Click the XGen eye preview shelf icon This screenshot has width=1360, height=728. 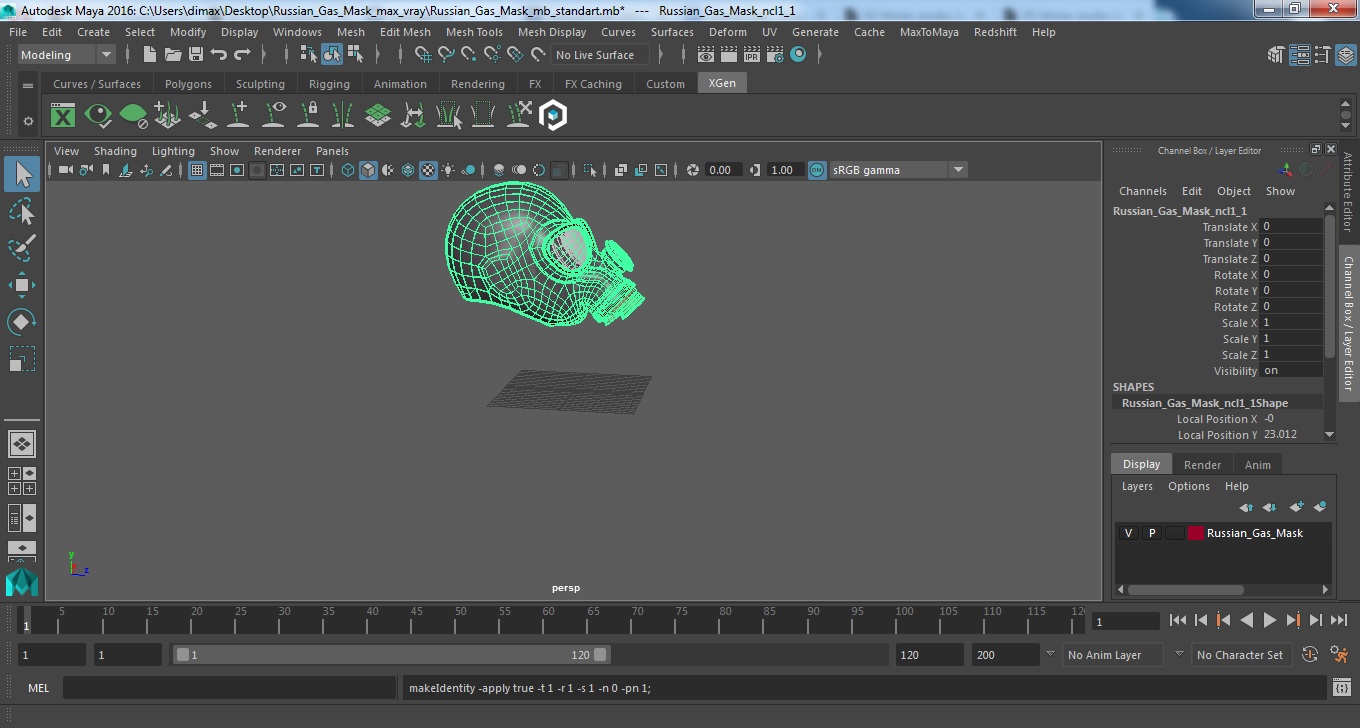pos(98,116)
